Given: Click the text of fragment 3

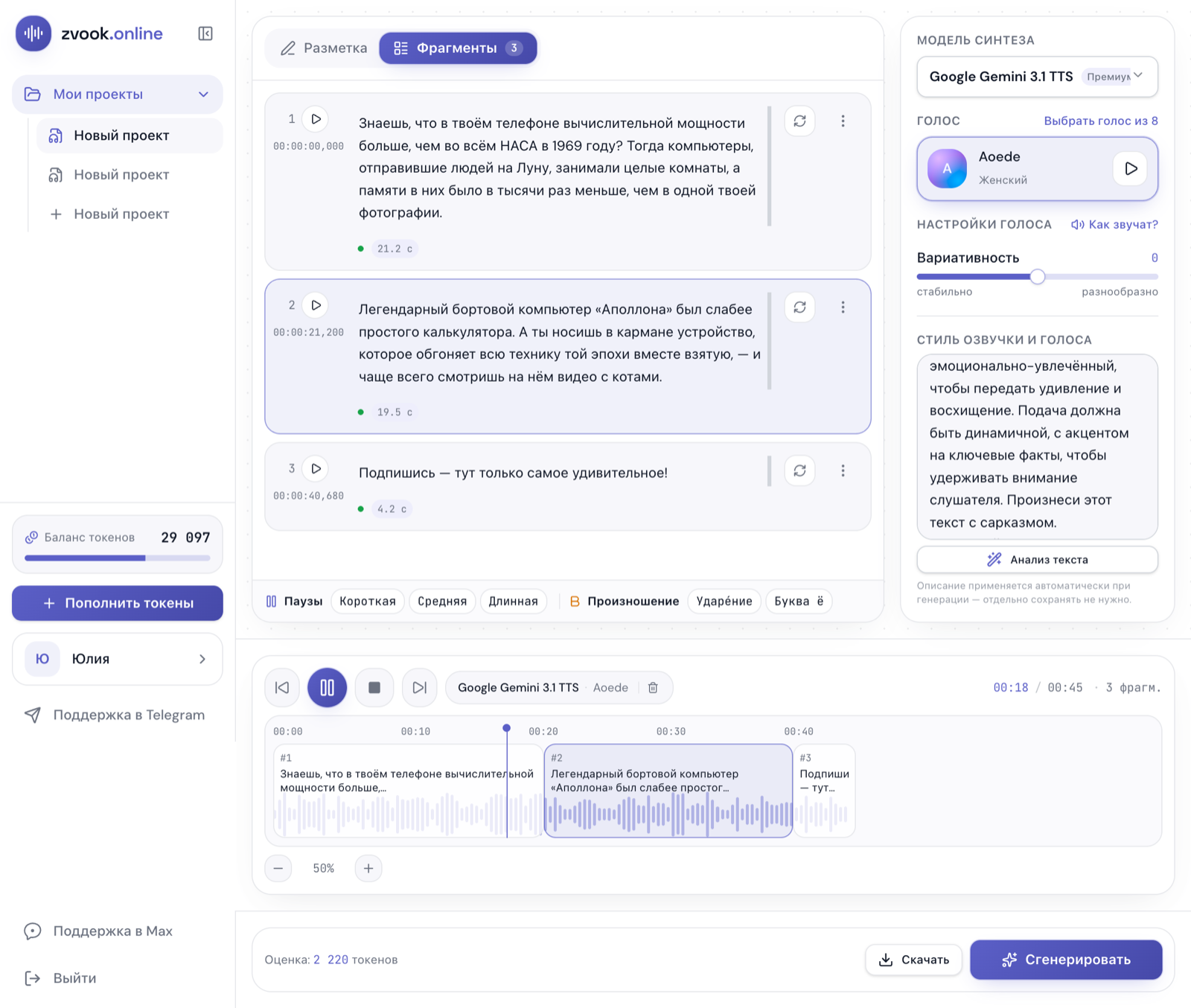Looking at the screenshot, I should pos(513,473).
